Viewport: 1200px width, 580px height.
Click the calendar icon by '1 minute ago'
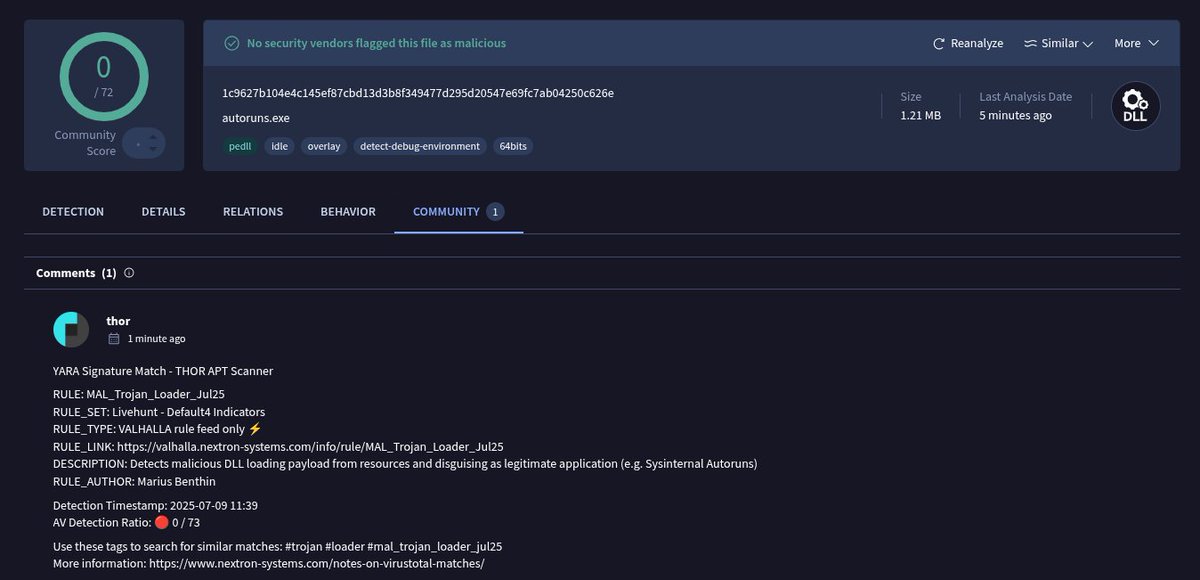coord(114,339)
